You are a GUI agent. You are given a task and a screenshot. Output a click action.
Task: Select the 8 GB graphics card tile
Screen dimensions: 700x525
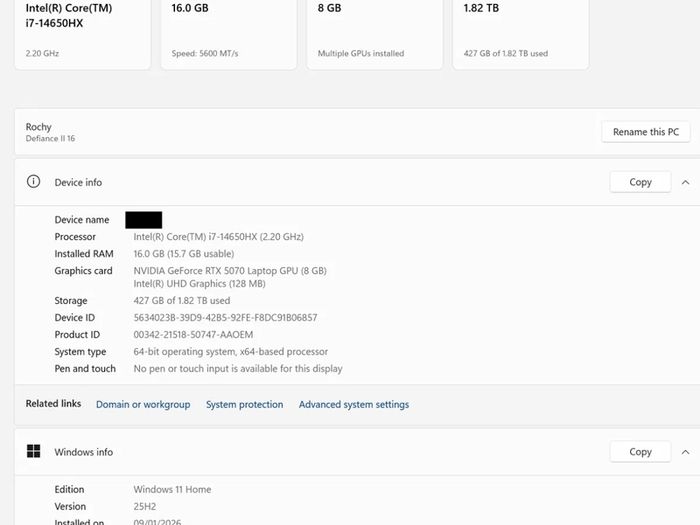[x=375, y=33]
